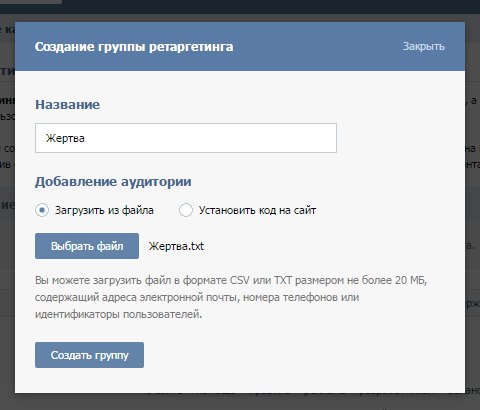Click the hint line mentioning CSV или TXT
The image size is (480, 410).
pyautogui.click(x=231, y=280)
